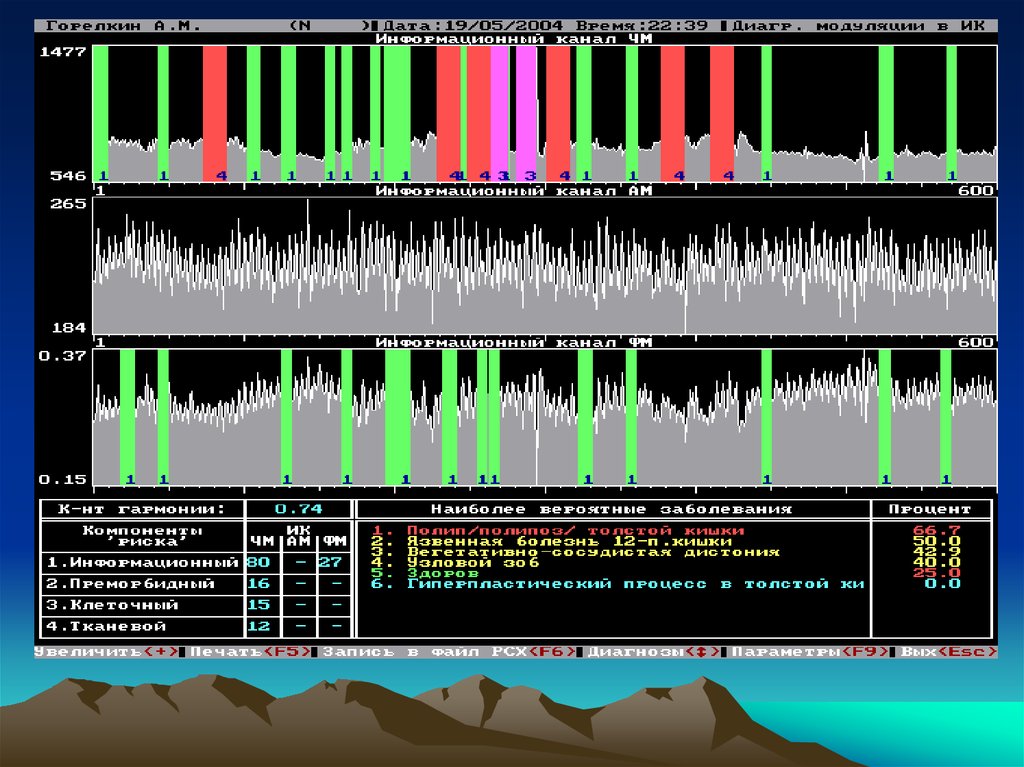This screenshot has width=1024, height=767.
Task: Click Печать <F5> to print
Action: click(x=250, y=652)
